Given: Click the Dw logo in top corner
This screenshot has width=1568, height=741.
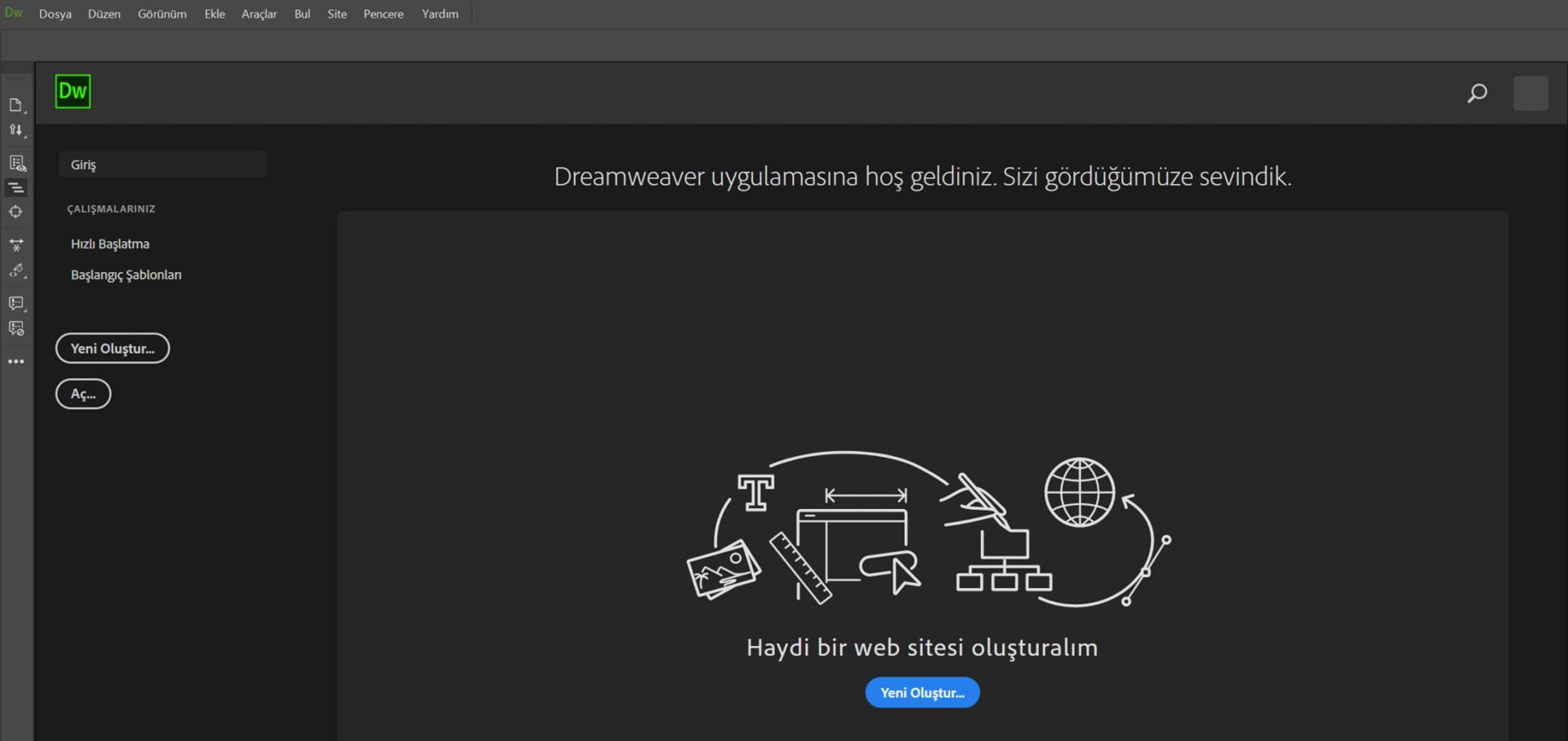Looking at the screenshot, I should coord(73,92).
